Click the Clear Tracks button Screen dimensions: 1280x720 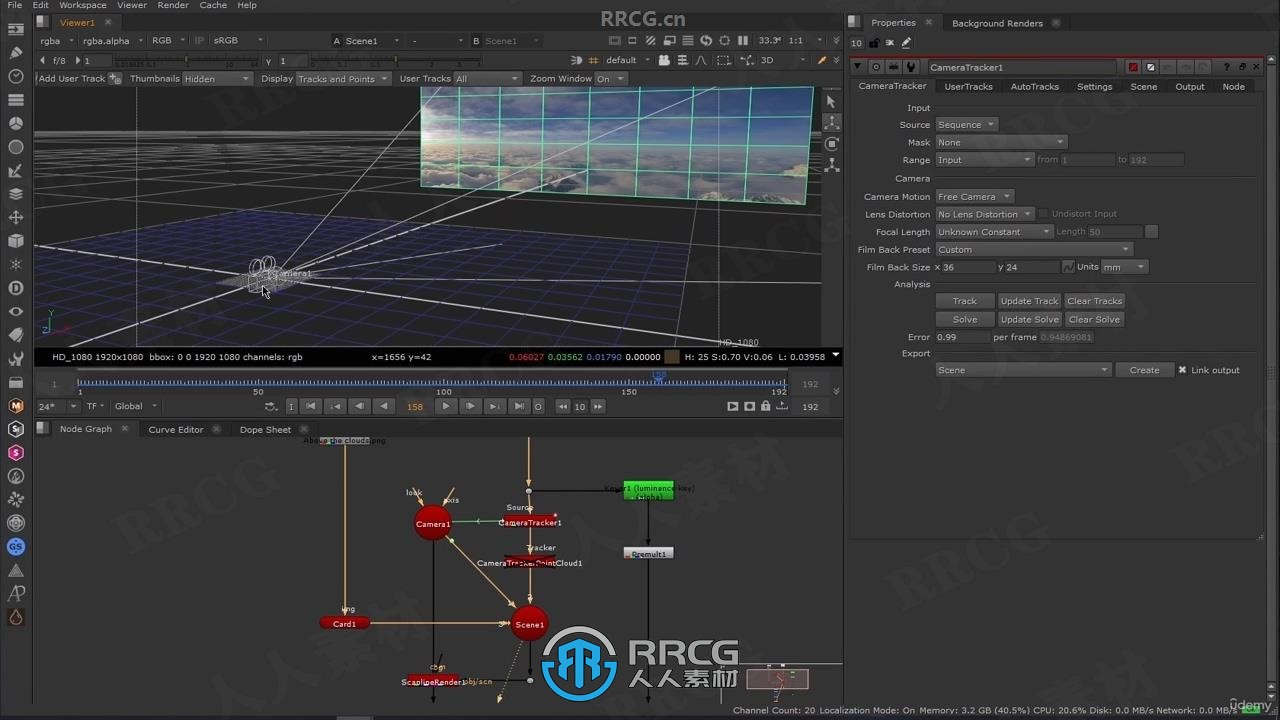pos(1094,301)
